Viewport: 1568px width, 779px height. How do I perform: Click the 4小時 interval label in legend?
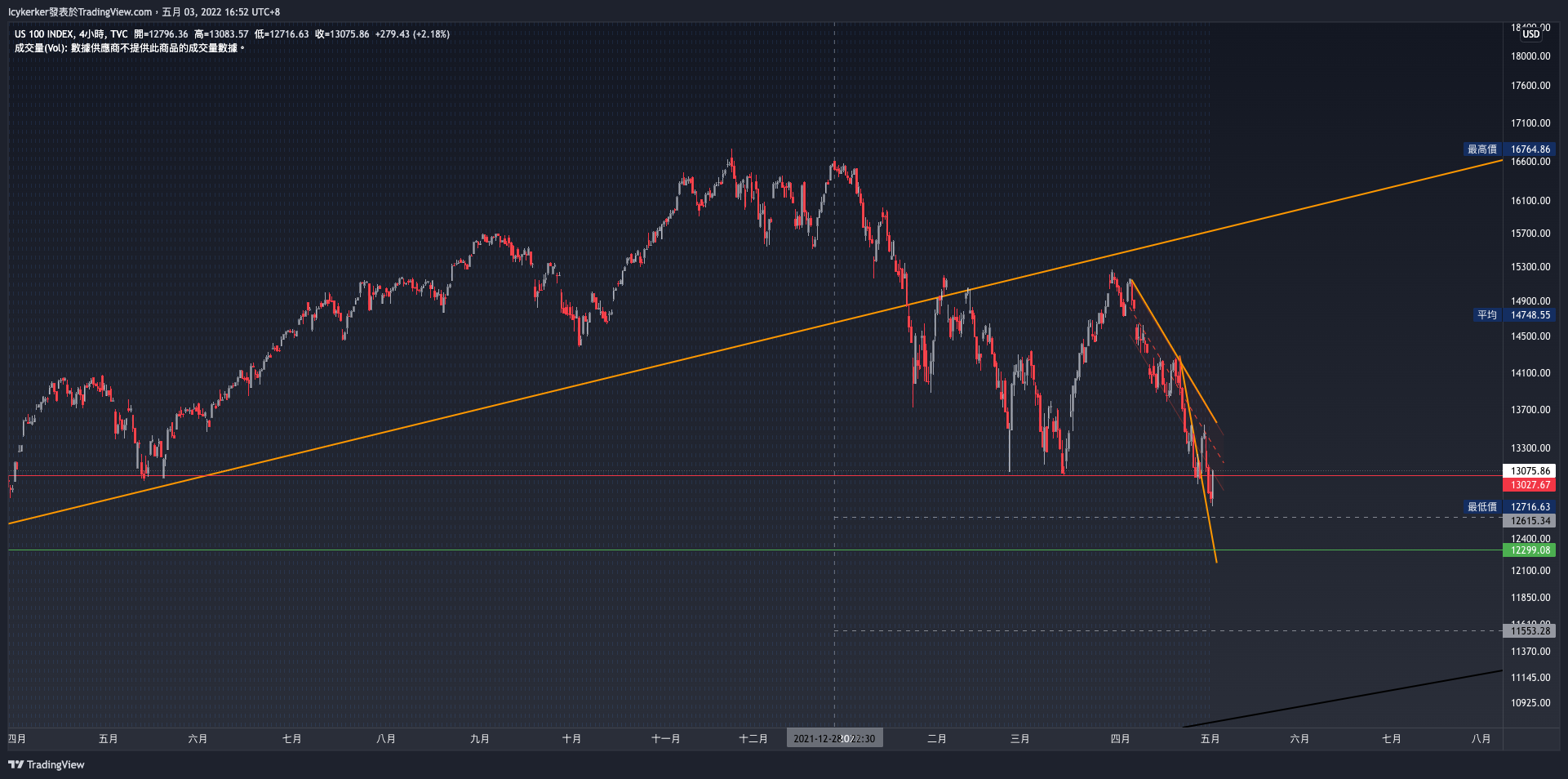click(x=91, y=34)
